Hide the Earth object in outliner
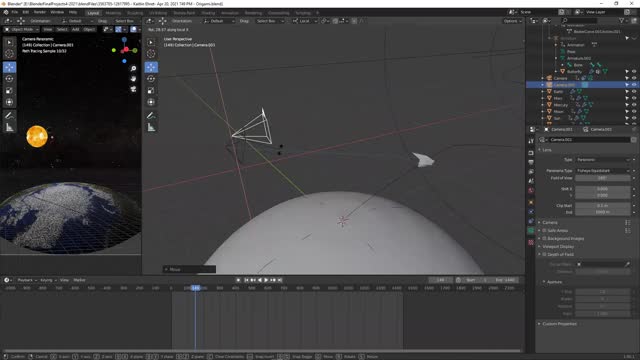 coord(634,91)
